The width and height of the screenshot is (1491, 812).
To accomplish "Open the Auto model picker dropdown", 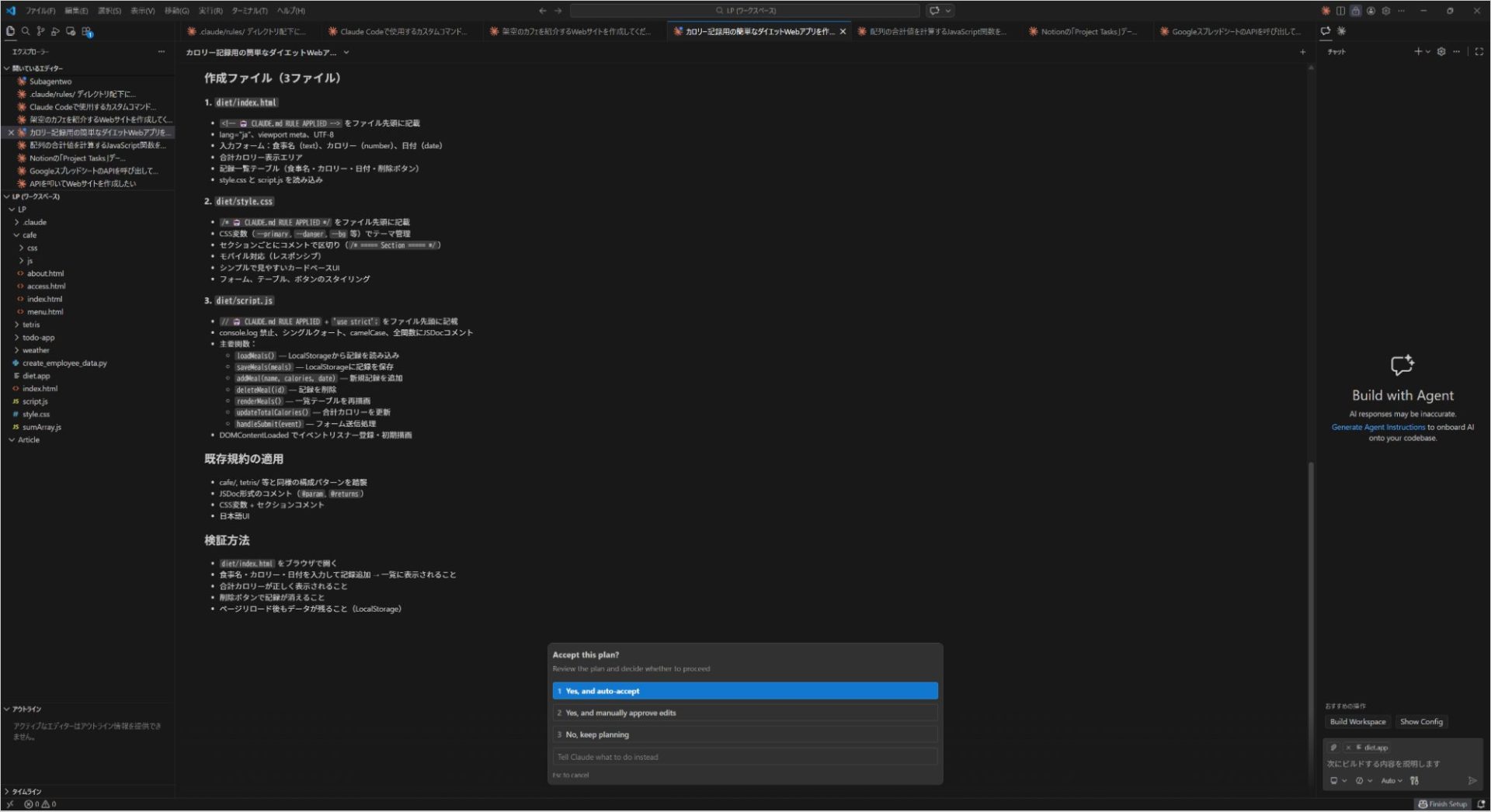I will [x=1391, y=781].
